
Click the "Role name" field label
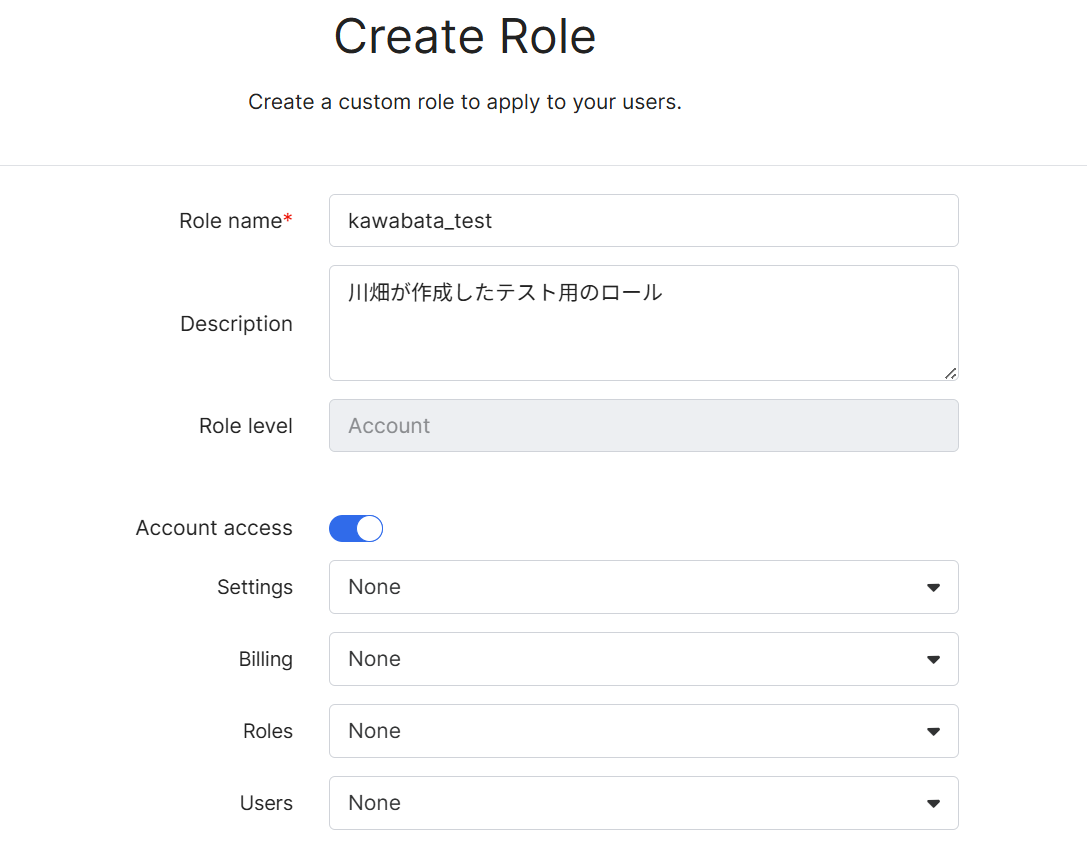(x=230, y=221)
